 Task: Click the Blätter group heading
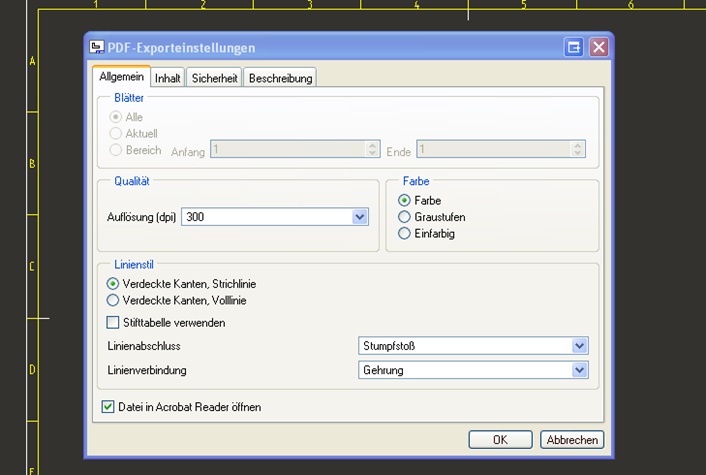[129, 98]
